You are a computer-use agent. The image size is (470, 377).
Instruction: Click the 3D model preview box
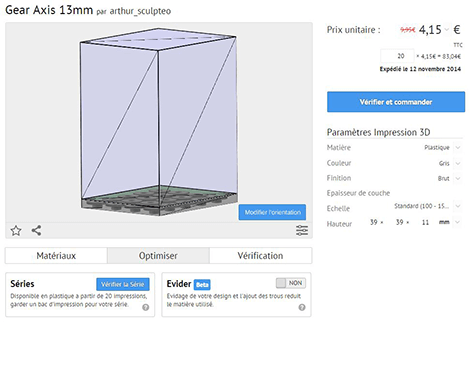[159, 122]
